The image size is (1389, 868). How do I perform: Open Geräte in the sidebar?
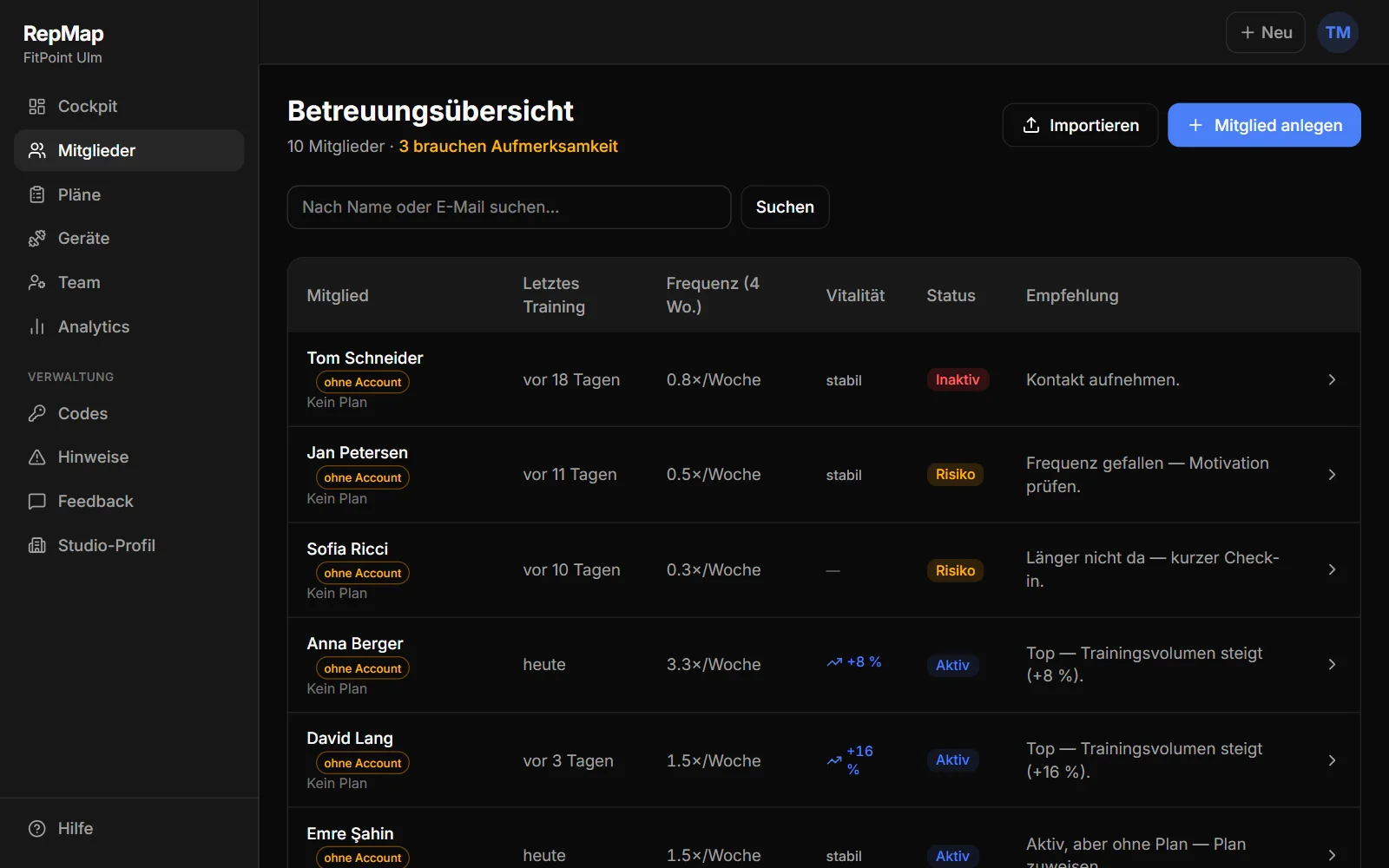[128, 239]
